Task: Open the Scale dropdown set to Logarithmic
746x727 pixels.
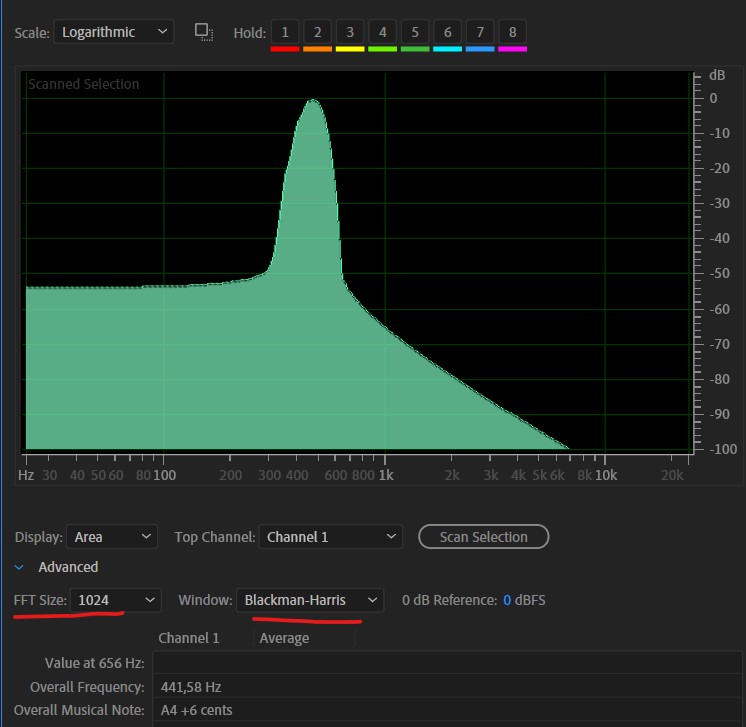Action: point(113,32)
